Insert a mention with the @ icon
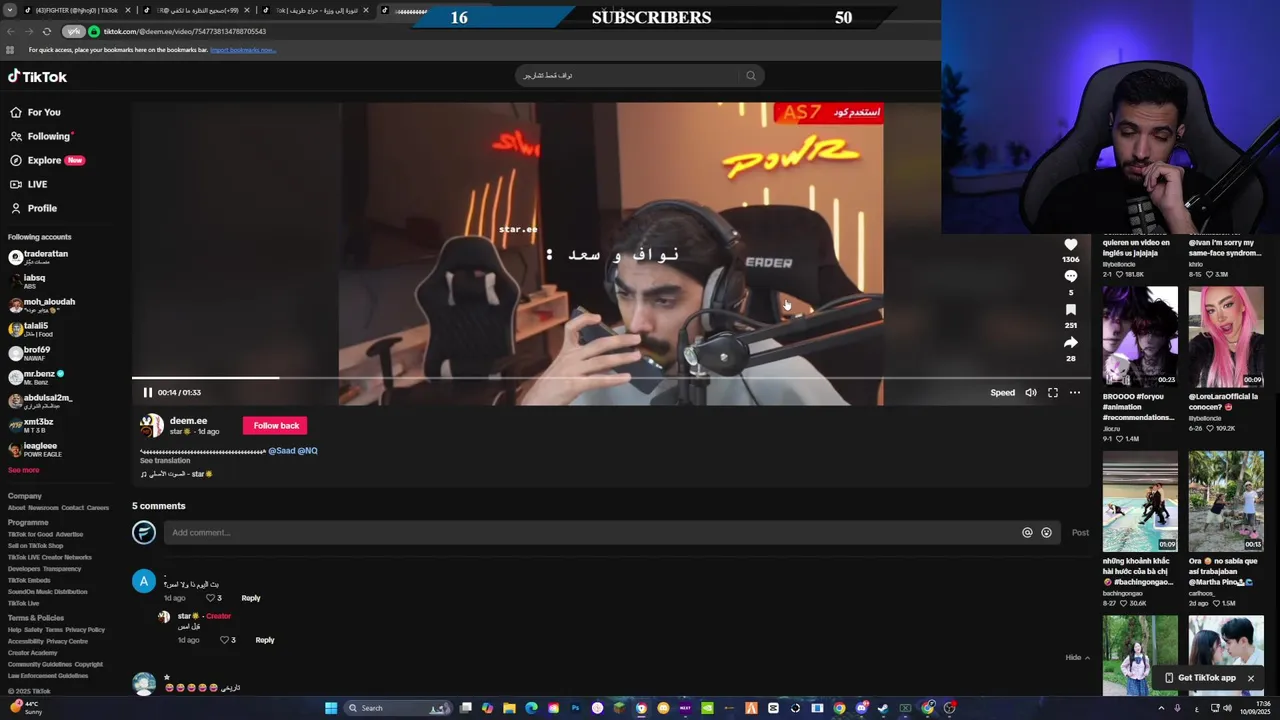The height and width of the screenshot is (720, 1280). 1027,532
